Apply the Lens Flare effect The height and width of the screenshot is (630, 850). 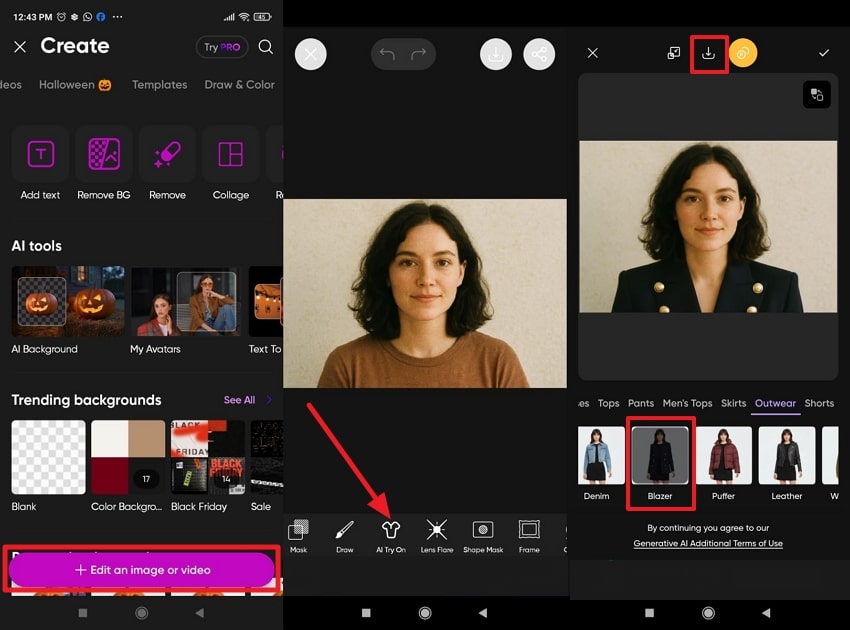point(437,535)
